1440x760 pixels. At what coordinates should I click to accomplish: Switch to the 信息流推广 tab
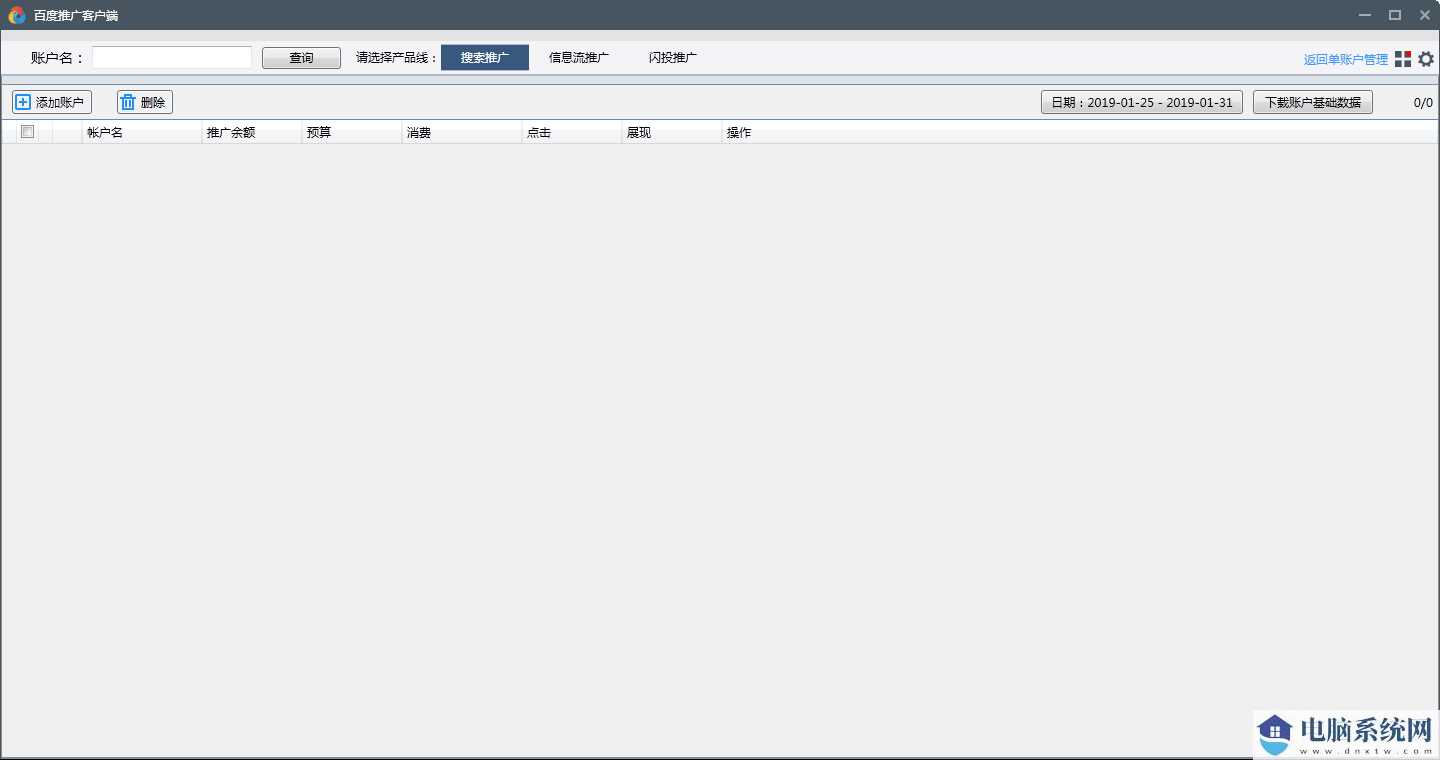point(579,58)
